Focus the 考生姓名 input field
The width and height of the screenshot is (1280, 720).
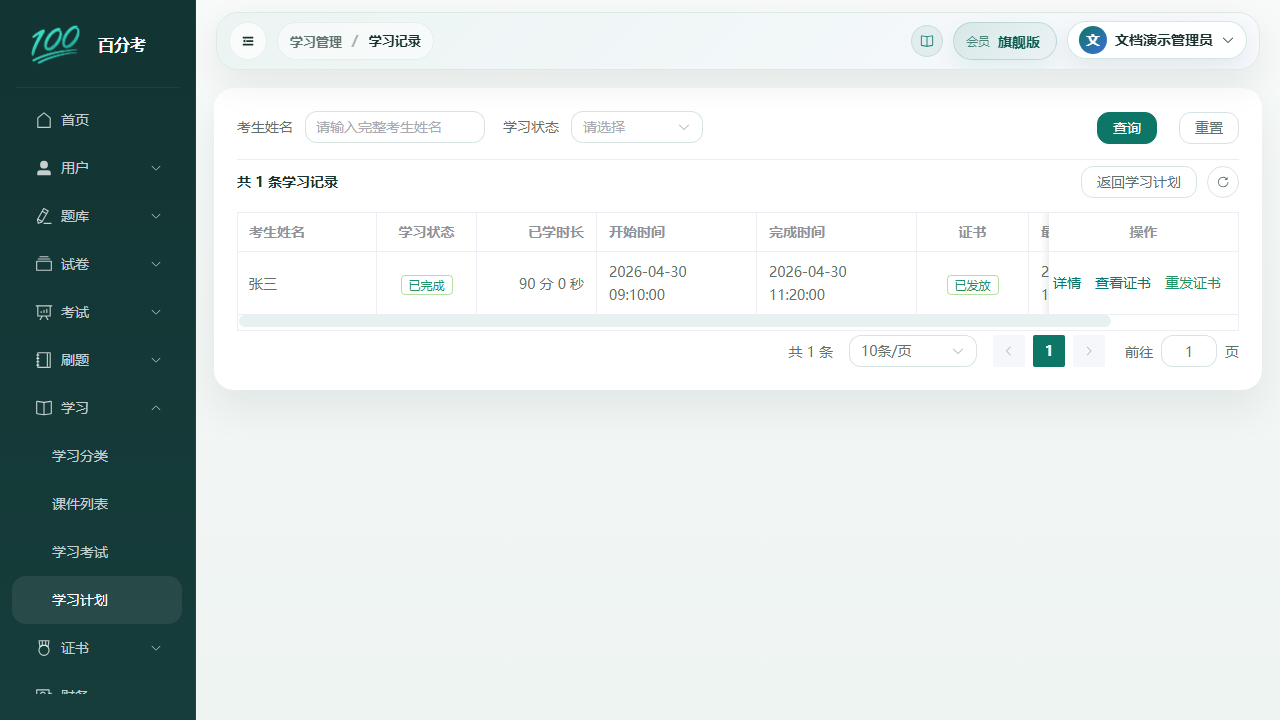395,127
